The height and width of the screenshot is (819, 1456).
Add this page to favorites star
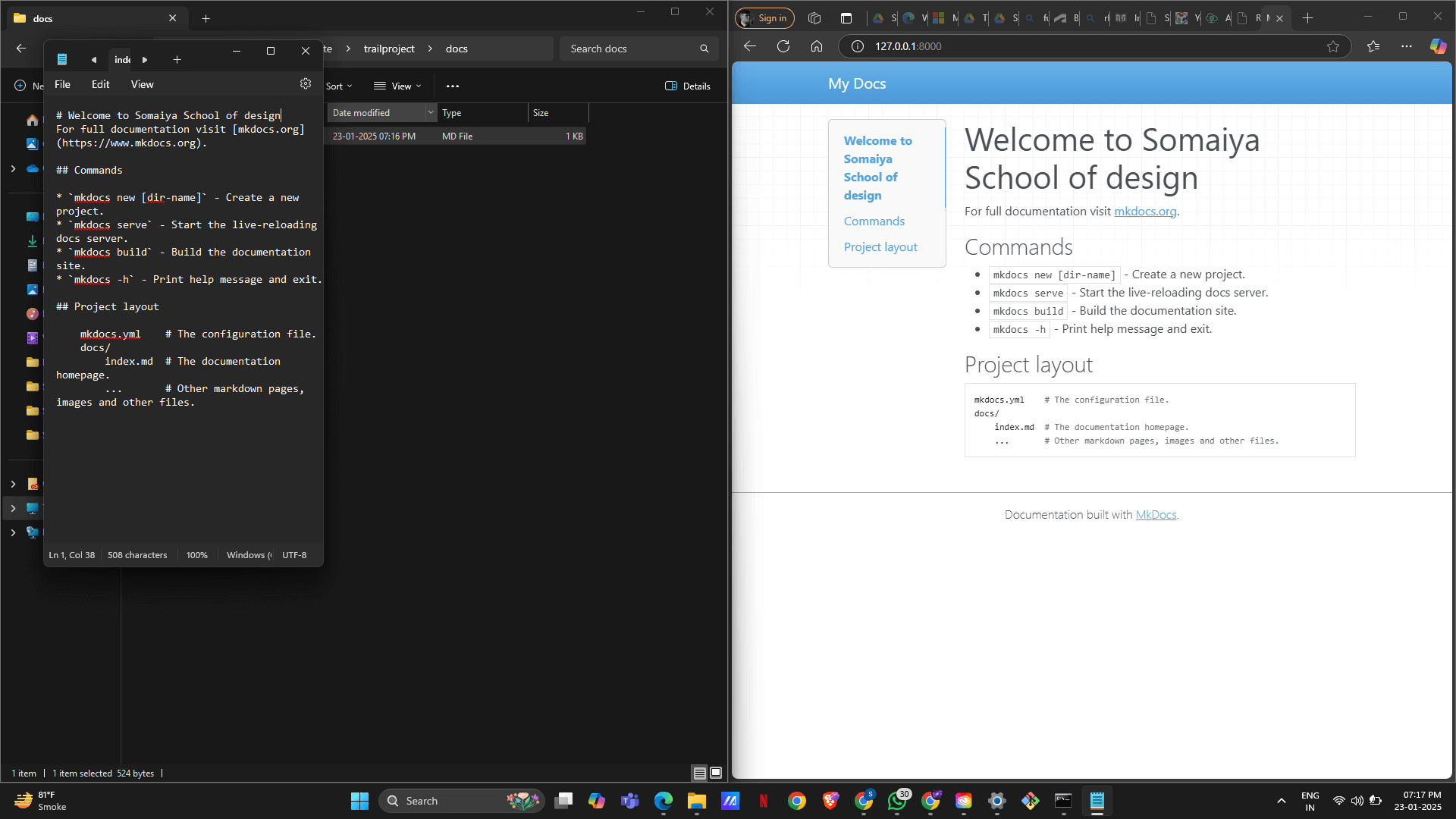(x=1333, y=46)
